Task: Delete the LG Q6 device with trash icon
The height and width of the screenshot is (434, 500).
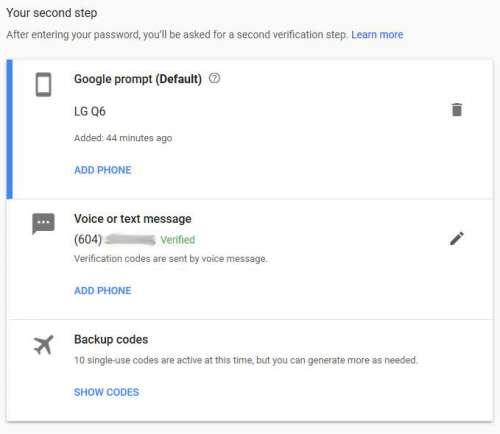Action: [457, 110]
